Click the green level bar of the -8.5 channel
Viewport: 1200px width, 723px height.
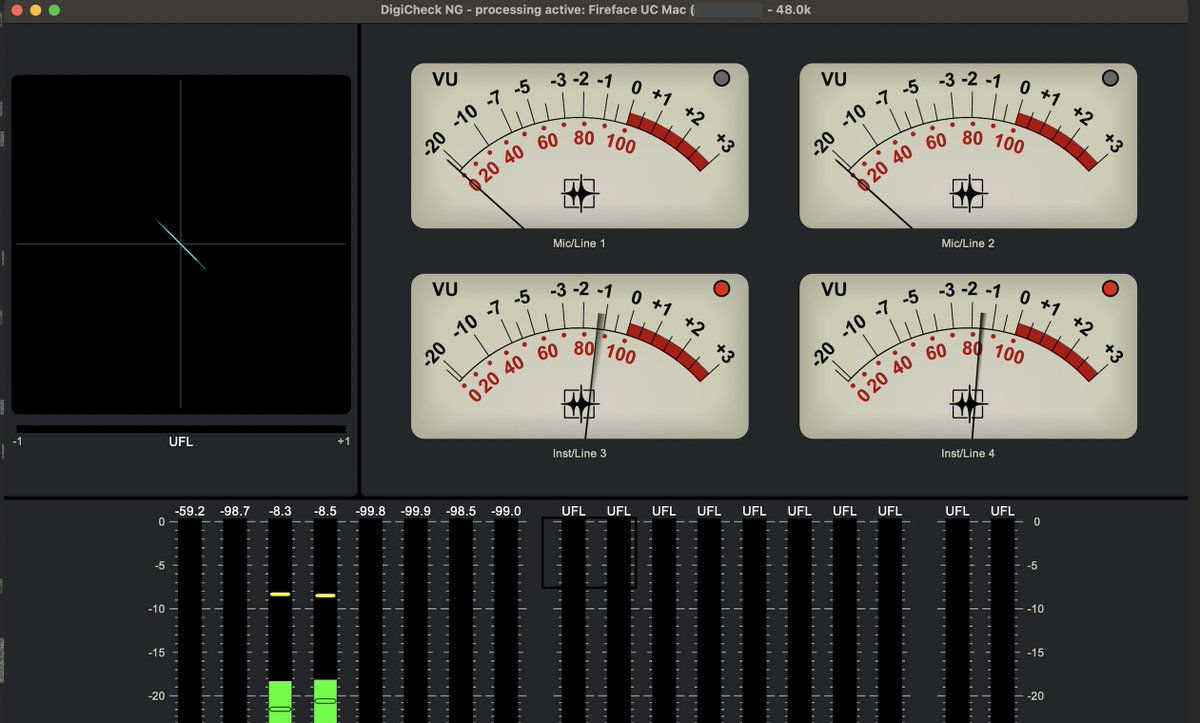(325, 701)
